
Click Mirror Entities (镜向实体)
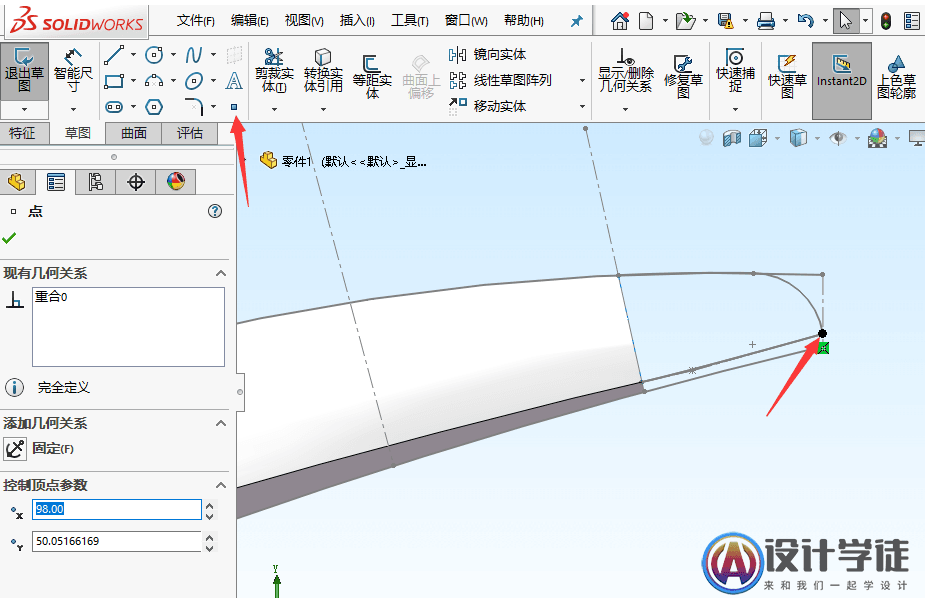tap(487, 55)
